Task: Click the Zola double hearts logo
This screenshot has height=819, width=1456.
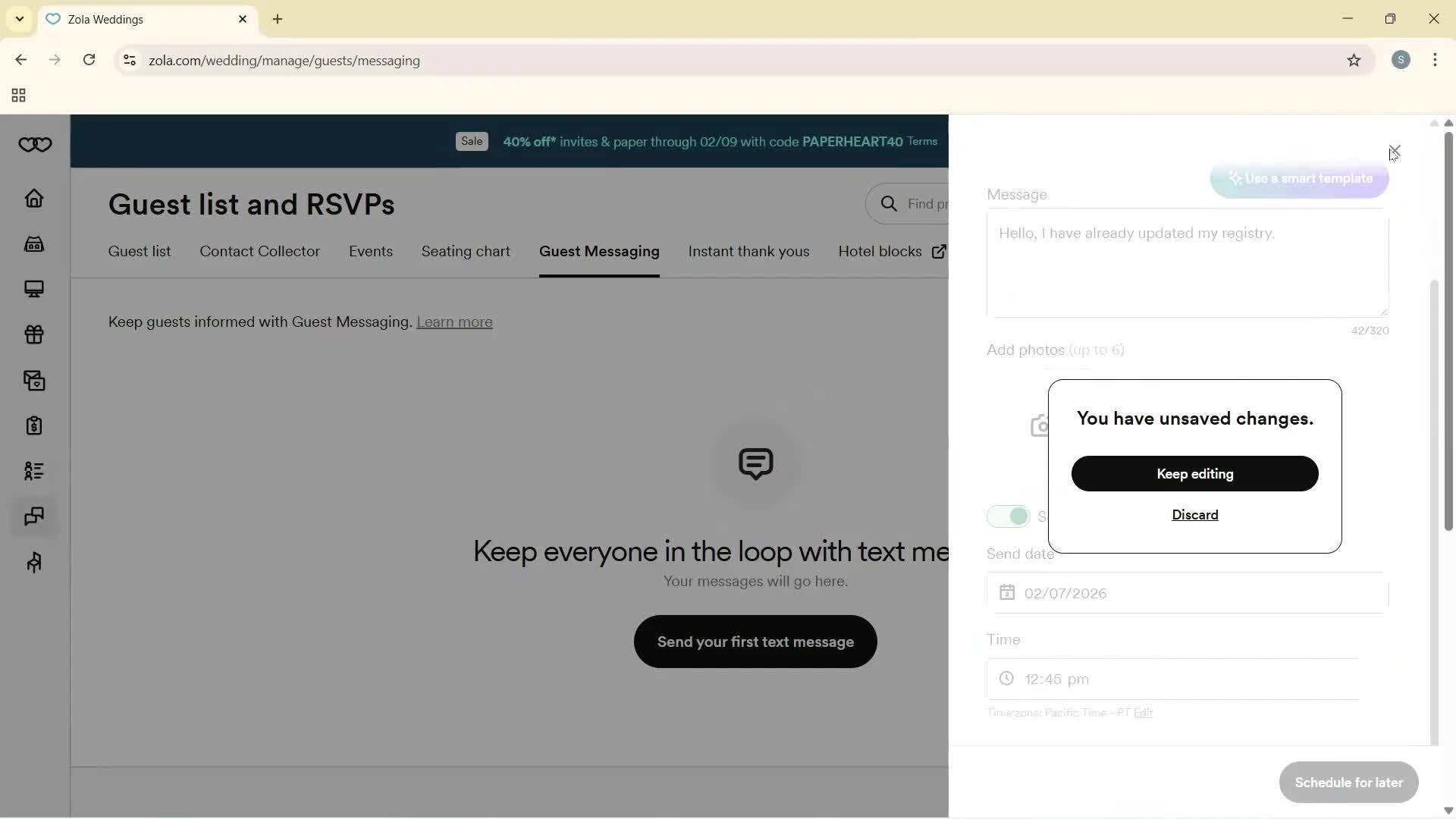Action: (35, 145)
